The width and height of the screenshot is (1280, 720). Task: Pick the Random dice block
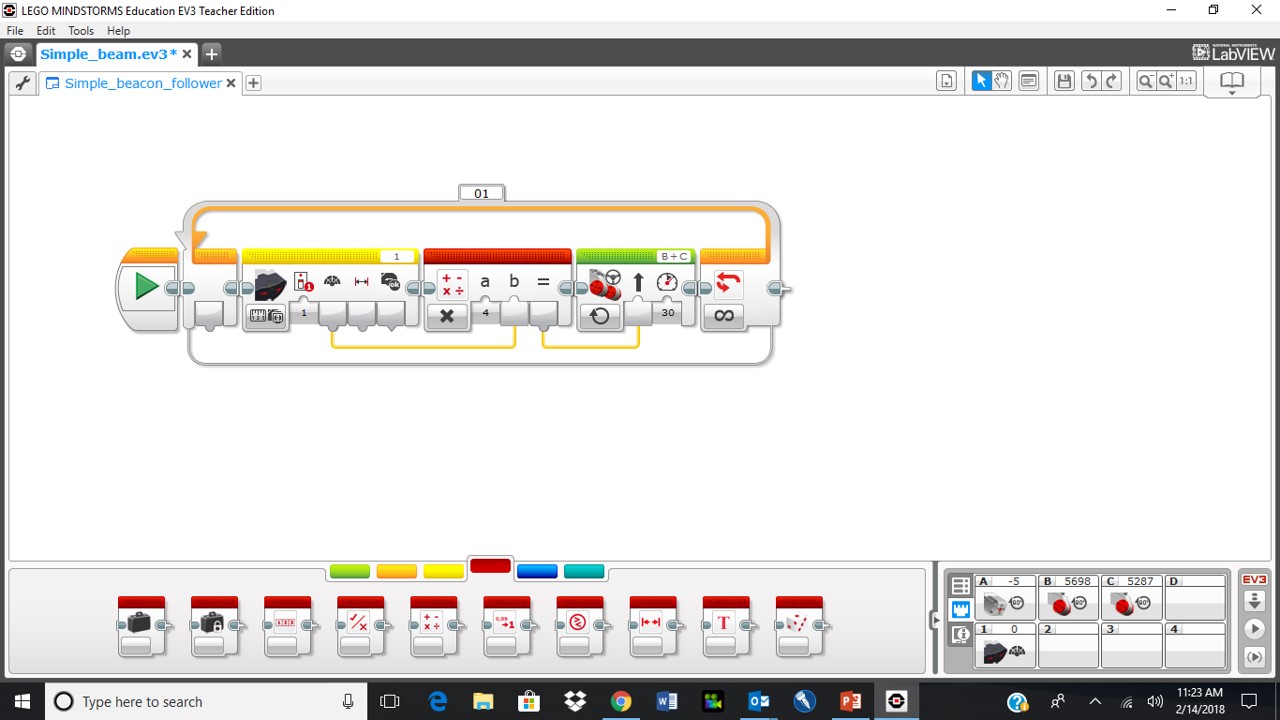[798, 626]
